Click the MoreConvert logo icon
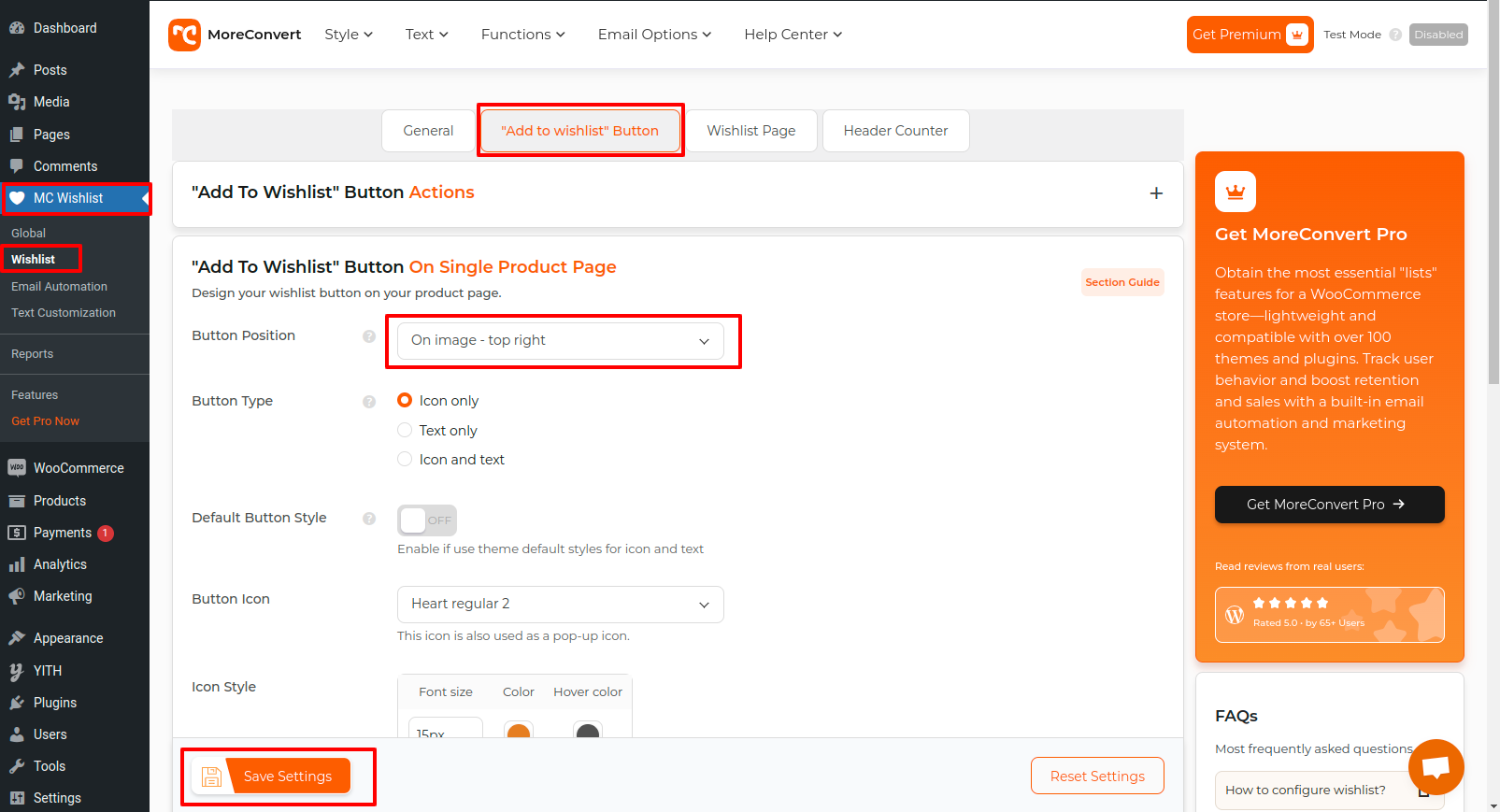 pyautogui.click(x=184, y=35)
